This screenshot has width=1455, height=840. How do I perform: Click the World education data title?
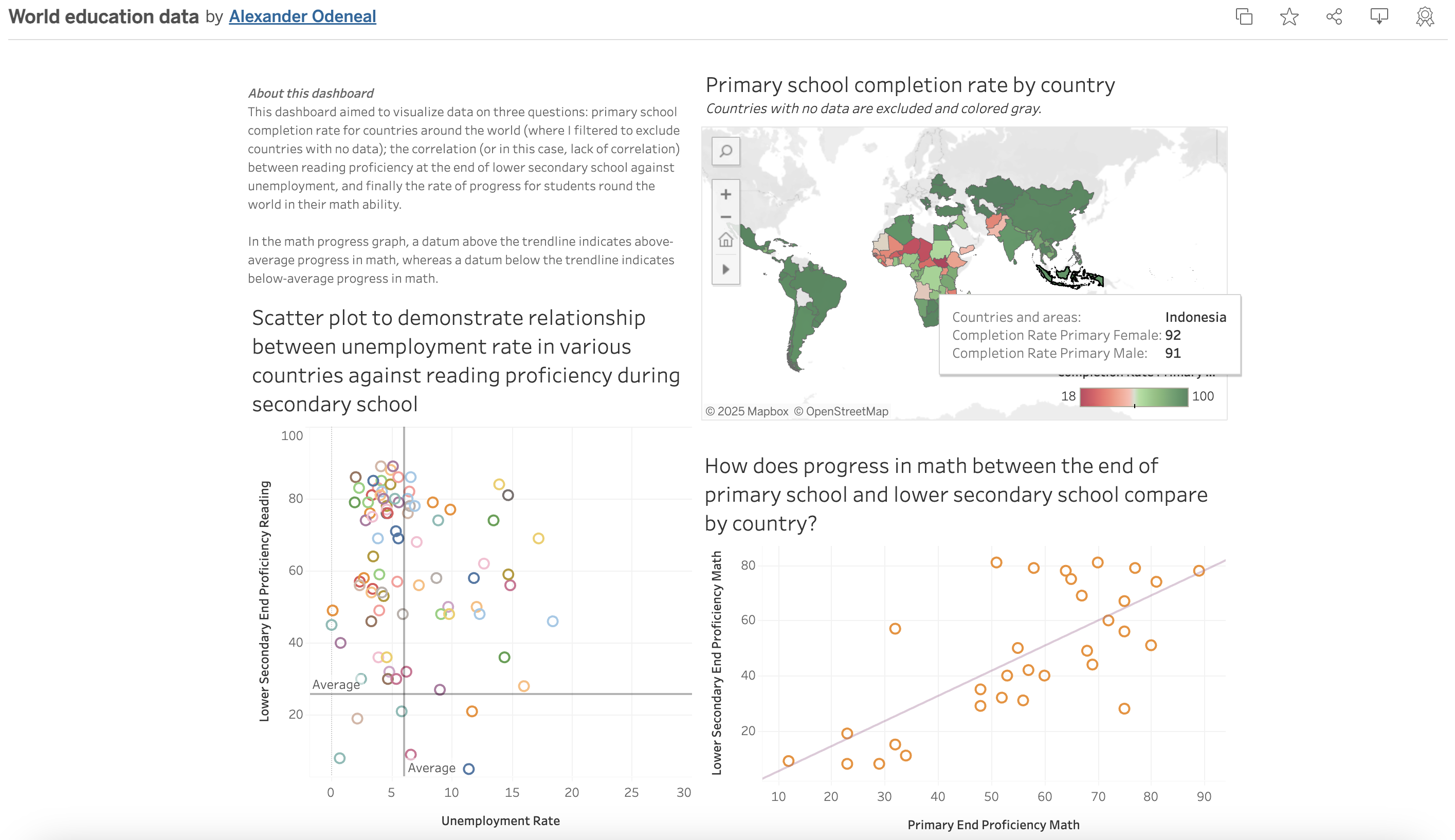click(101, 15)
